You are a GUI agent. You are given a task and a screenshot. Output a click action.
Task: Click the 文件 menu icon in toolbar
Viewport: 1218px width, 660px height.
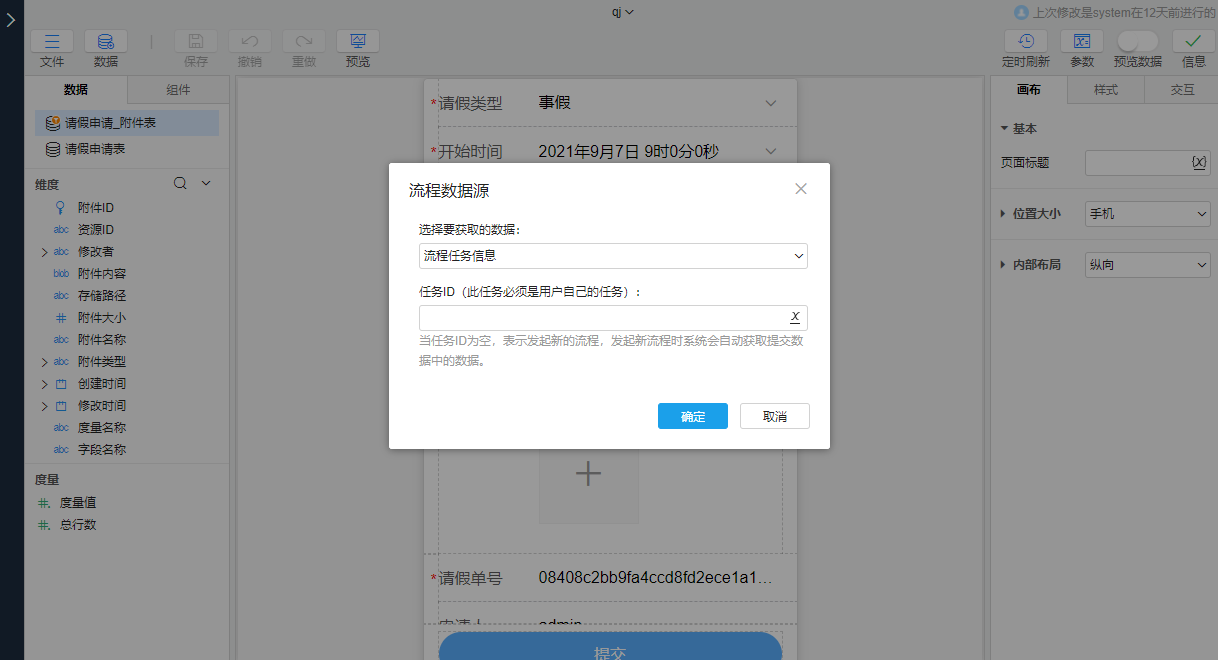click(x=52, y=42)
